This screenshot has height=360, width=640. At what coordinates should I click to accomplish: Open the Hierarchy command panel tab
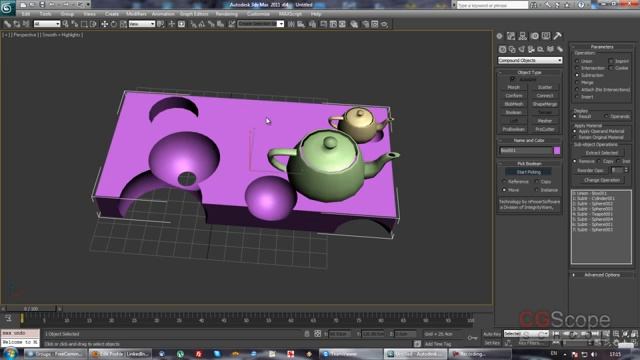pyautogui.click(x=522, y=36)
